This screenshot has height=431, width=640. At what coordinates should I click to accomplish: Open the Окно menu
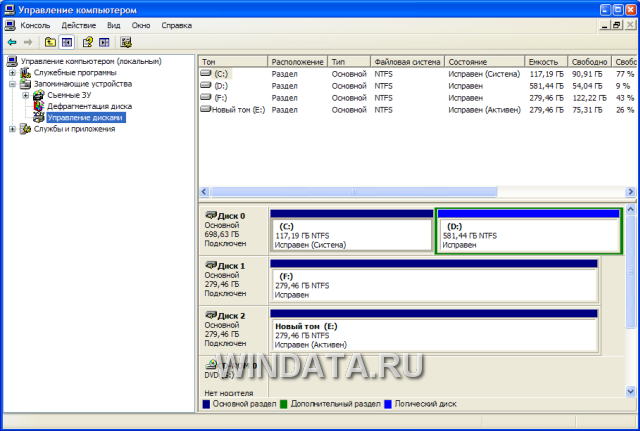(x=141, y=25)
